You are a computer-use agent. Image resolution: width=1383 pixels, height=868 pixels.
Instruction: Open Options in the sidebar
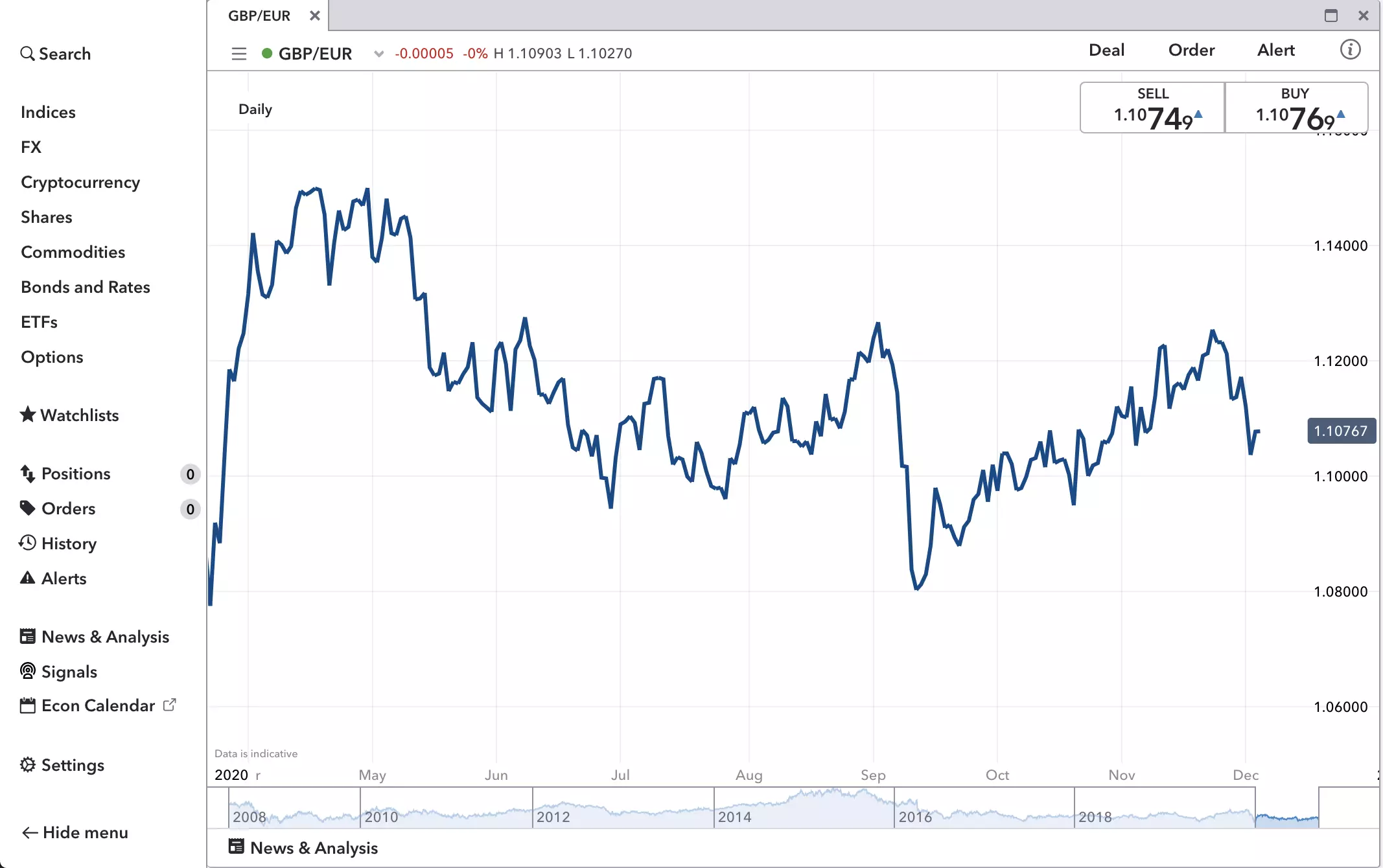pos(52,358)
